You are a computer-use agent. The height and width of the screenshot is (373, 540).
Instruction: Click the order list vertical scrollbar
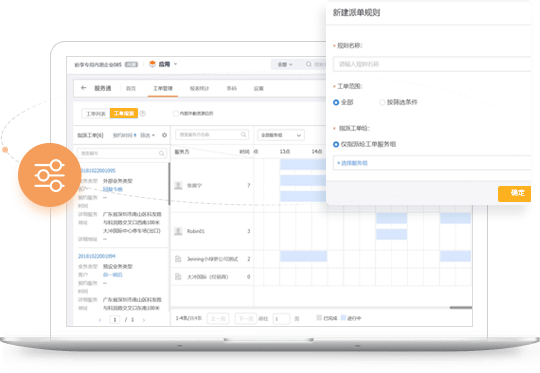(169, 184)
